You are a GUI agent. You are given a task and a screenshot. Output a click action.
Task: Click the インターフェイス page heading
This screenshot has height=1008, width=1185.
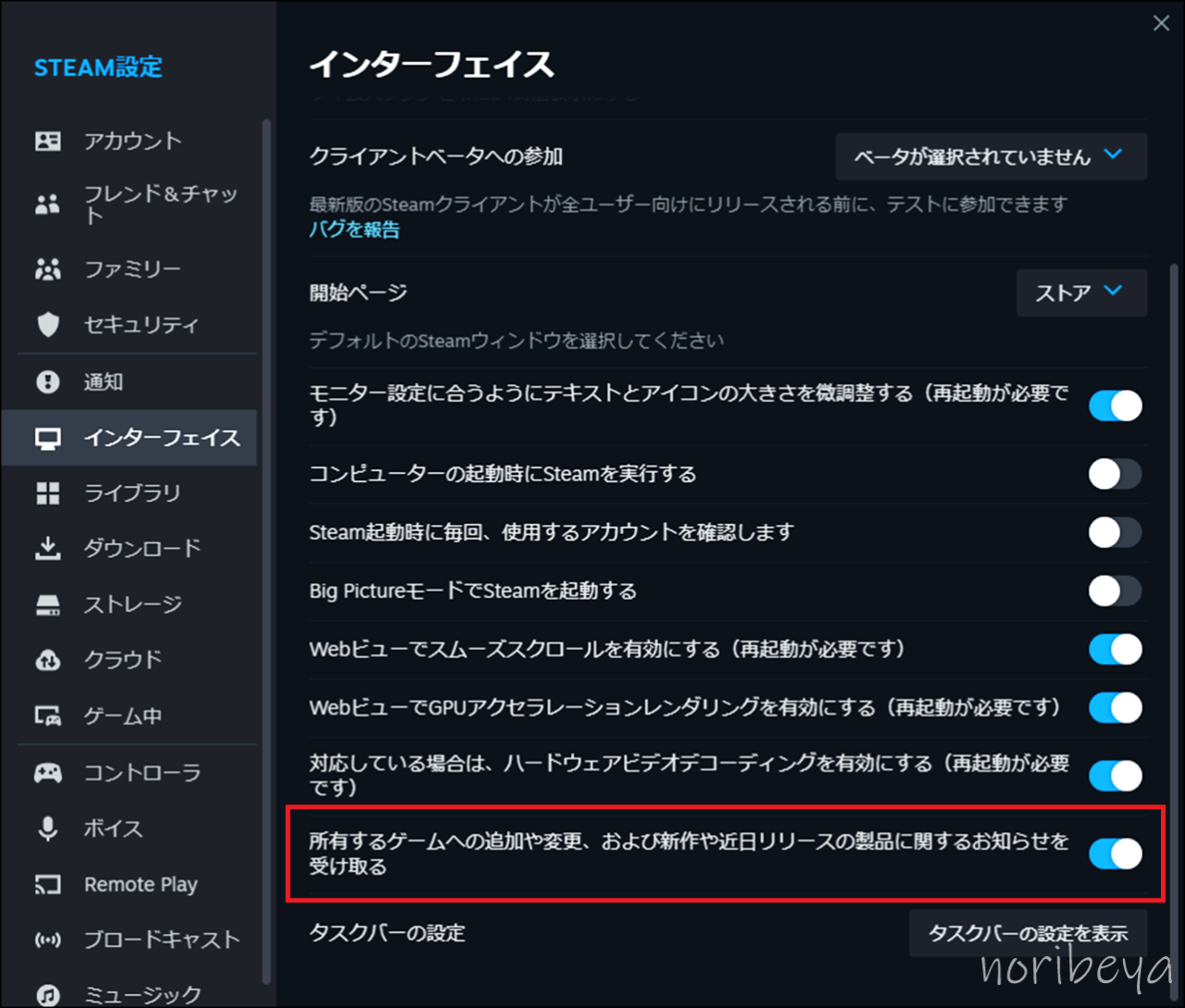431,64
